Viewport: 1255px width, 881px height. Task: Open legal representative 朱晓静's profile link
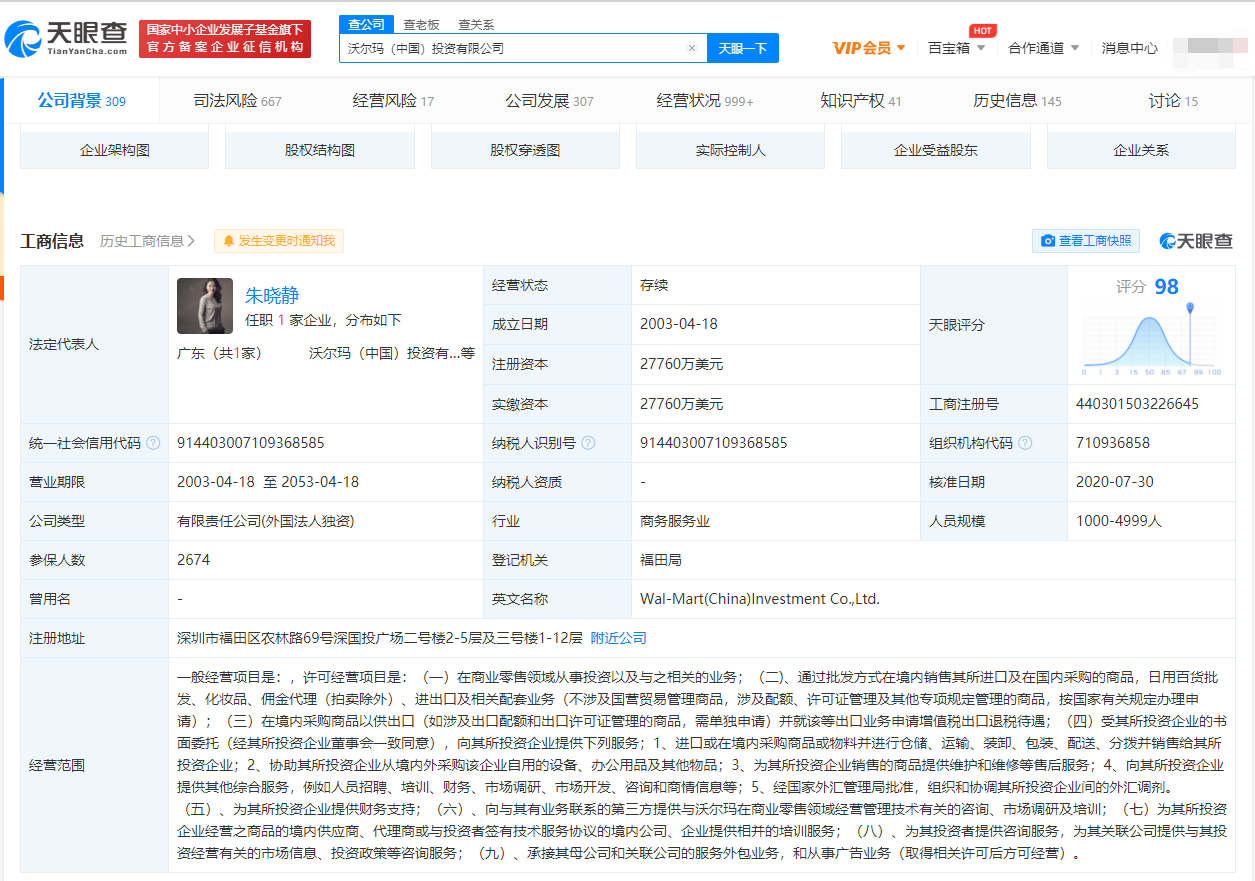tap(272, 295)
